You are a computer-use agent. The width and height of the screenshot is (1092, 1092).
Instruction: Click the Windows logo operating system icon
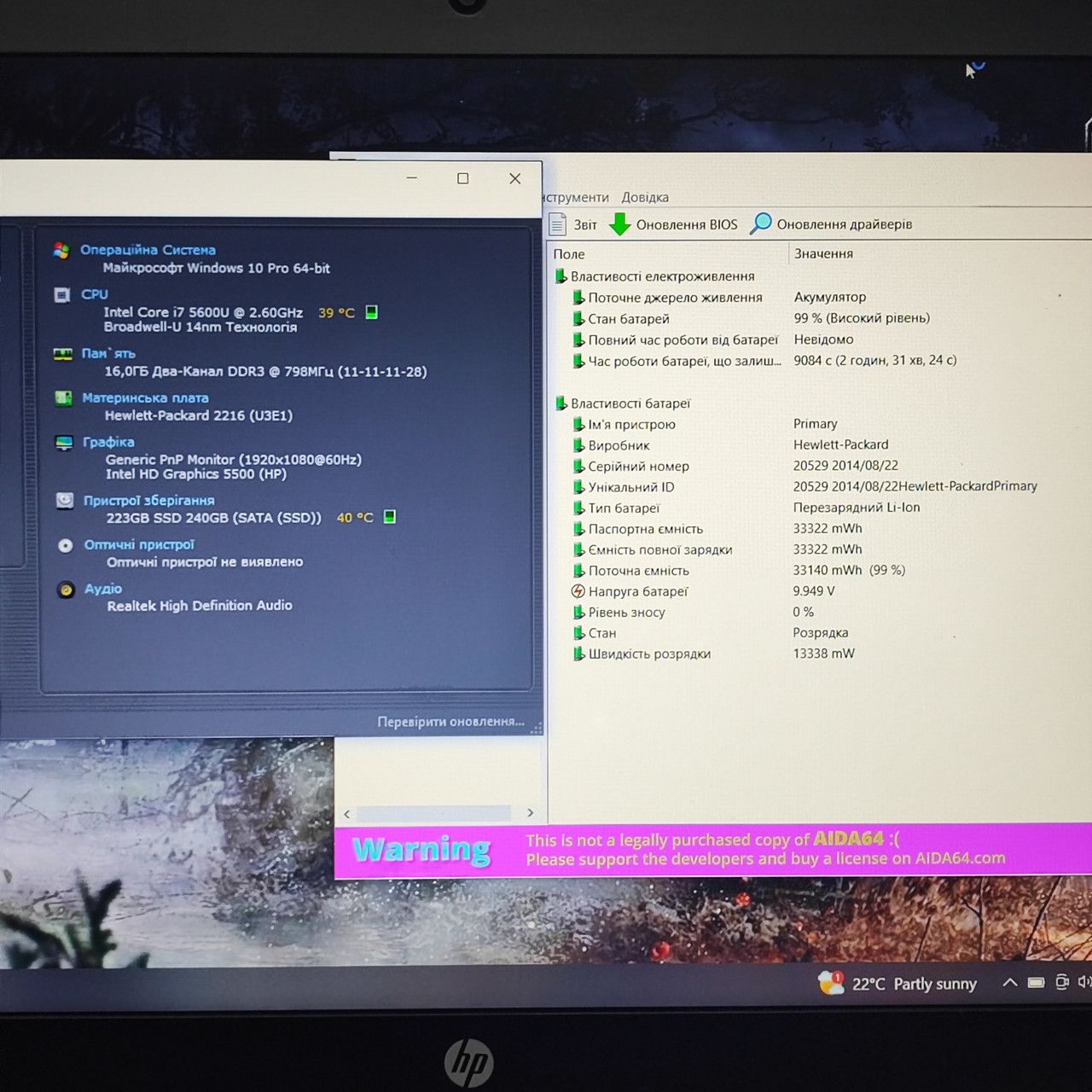[x=61, y=250]
